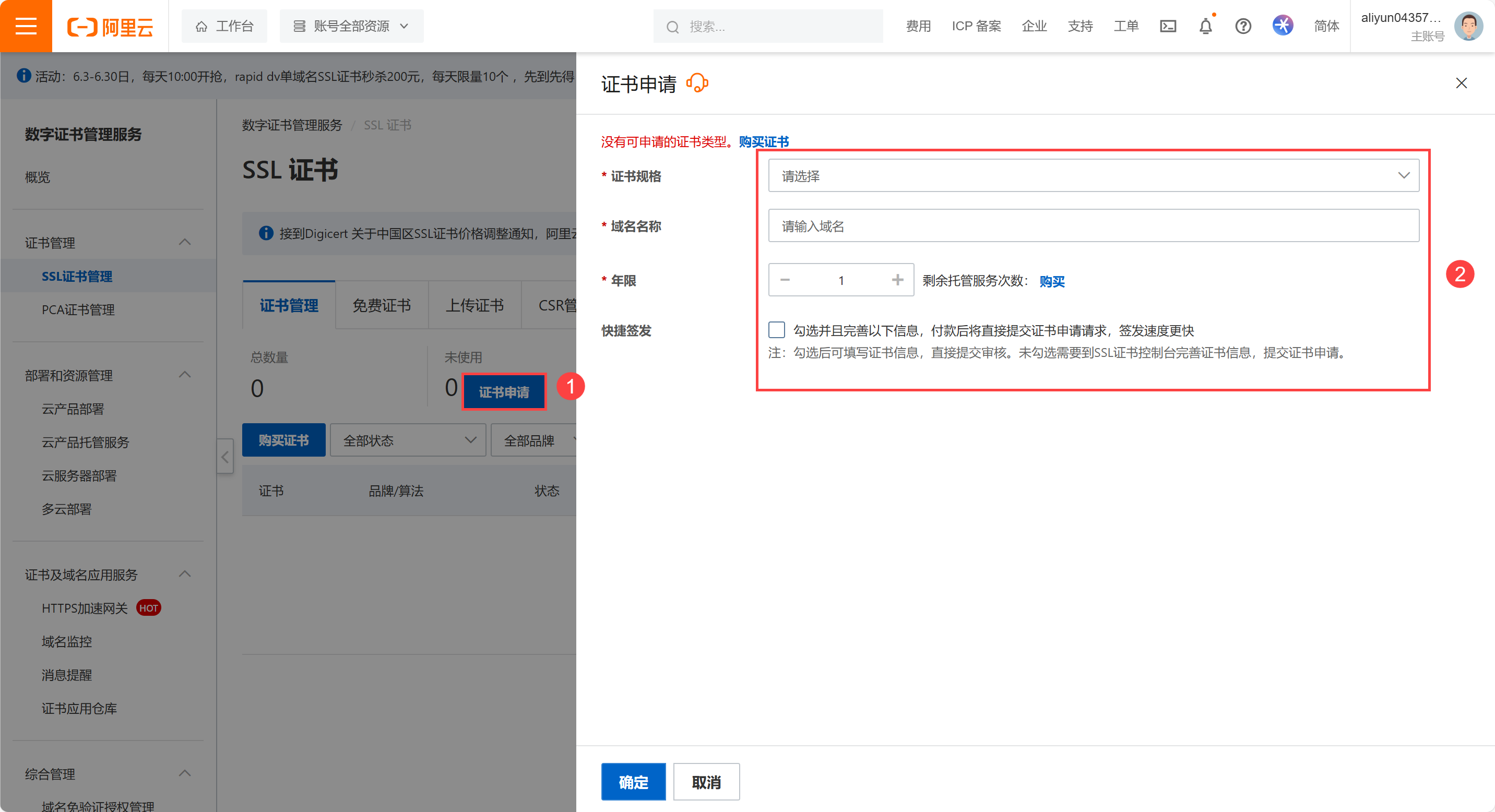Click the 确定 confirm button
This screenshot has width=1495, height=812.
point(633,782)
